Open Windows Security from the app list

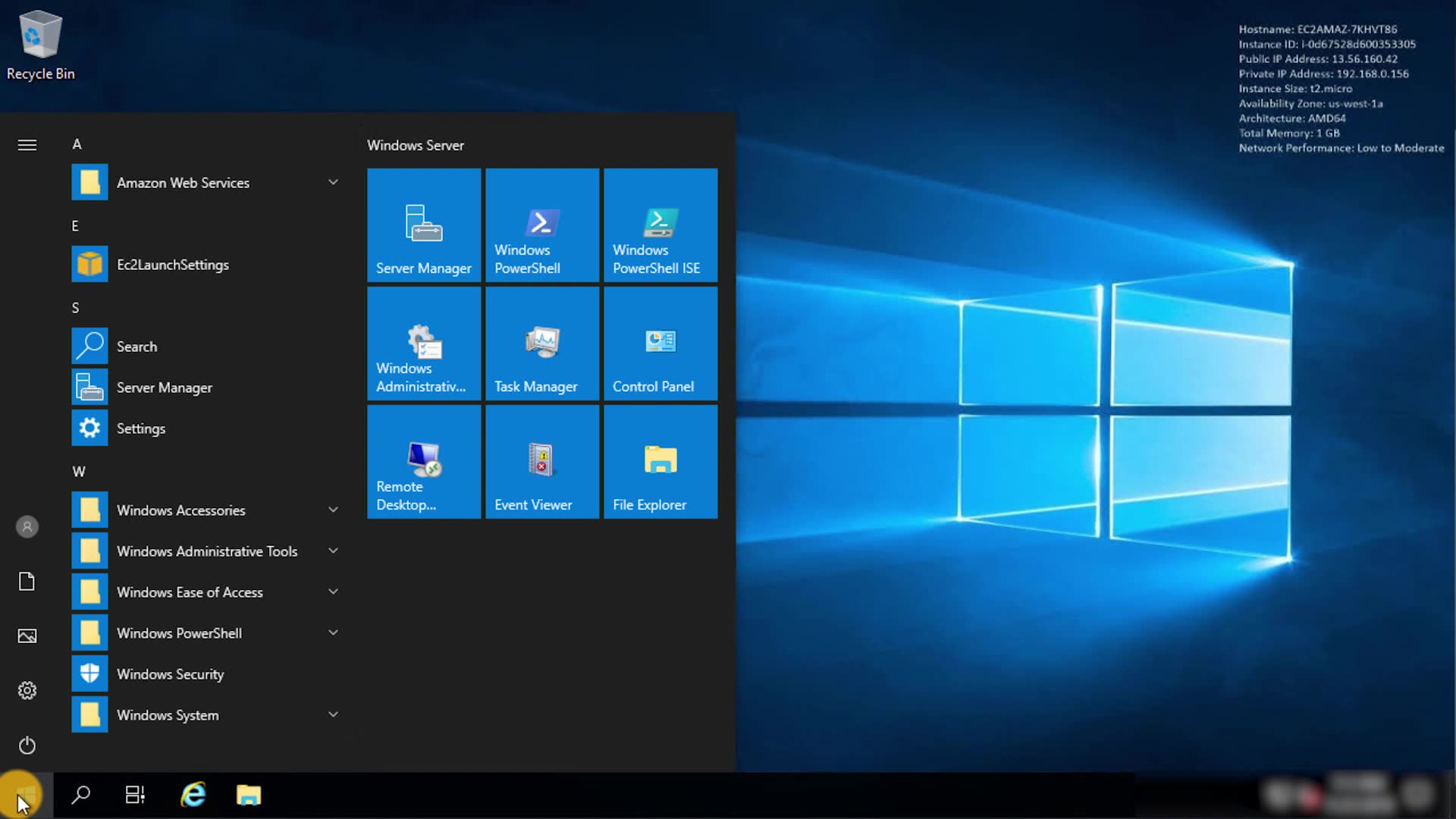170,674
